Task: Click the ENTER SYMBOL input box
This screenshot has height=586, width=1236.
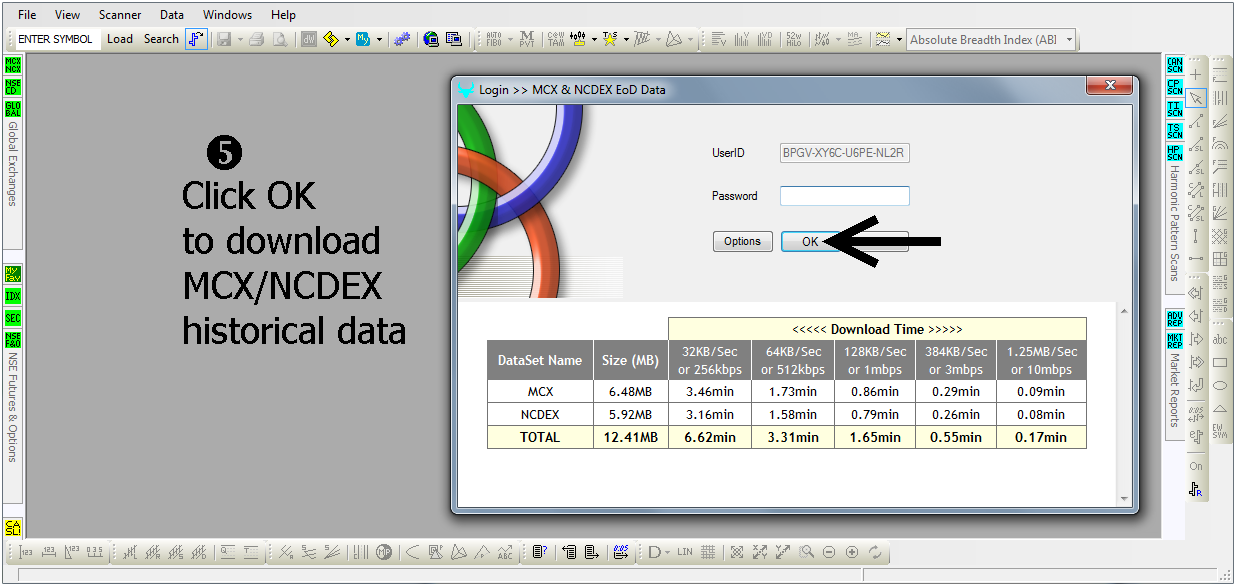Action: 56,39
